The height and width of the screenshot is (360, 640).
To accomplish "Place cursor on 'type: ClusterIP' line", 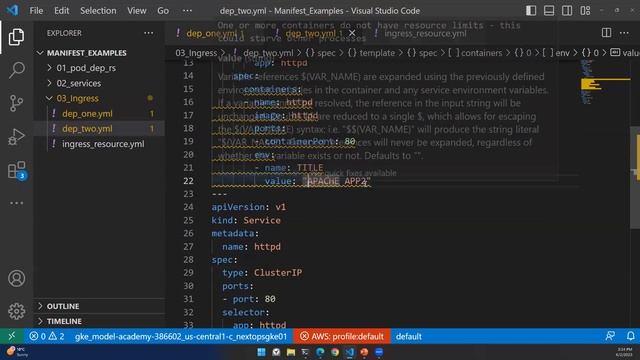I will pos(262,273).
